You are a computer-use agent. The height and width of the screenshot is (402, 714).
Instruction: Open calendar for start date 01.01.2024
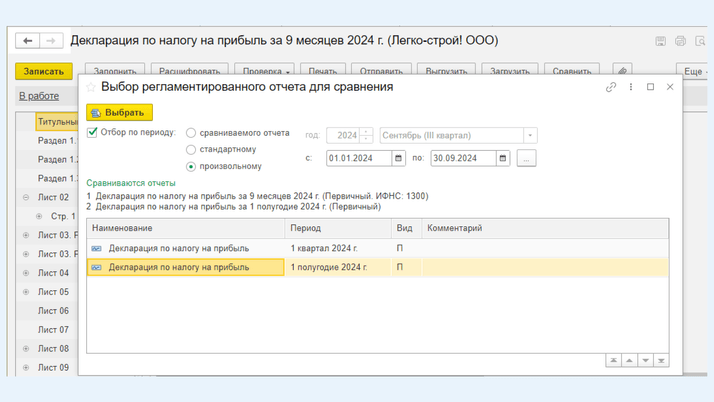point(398,158)
